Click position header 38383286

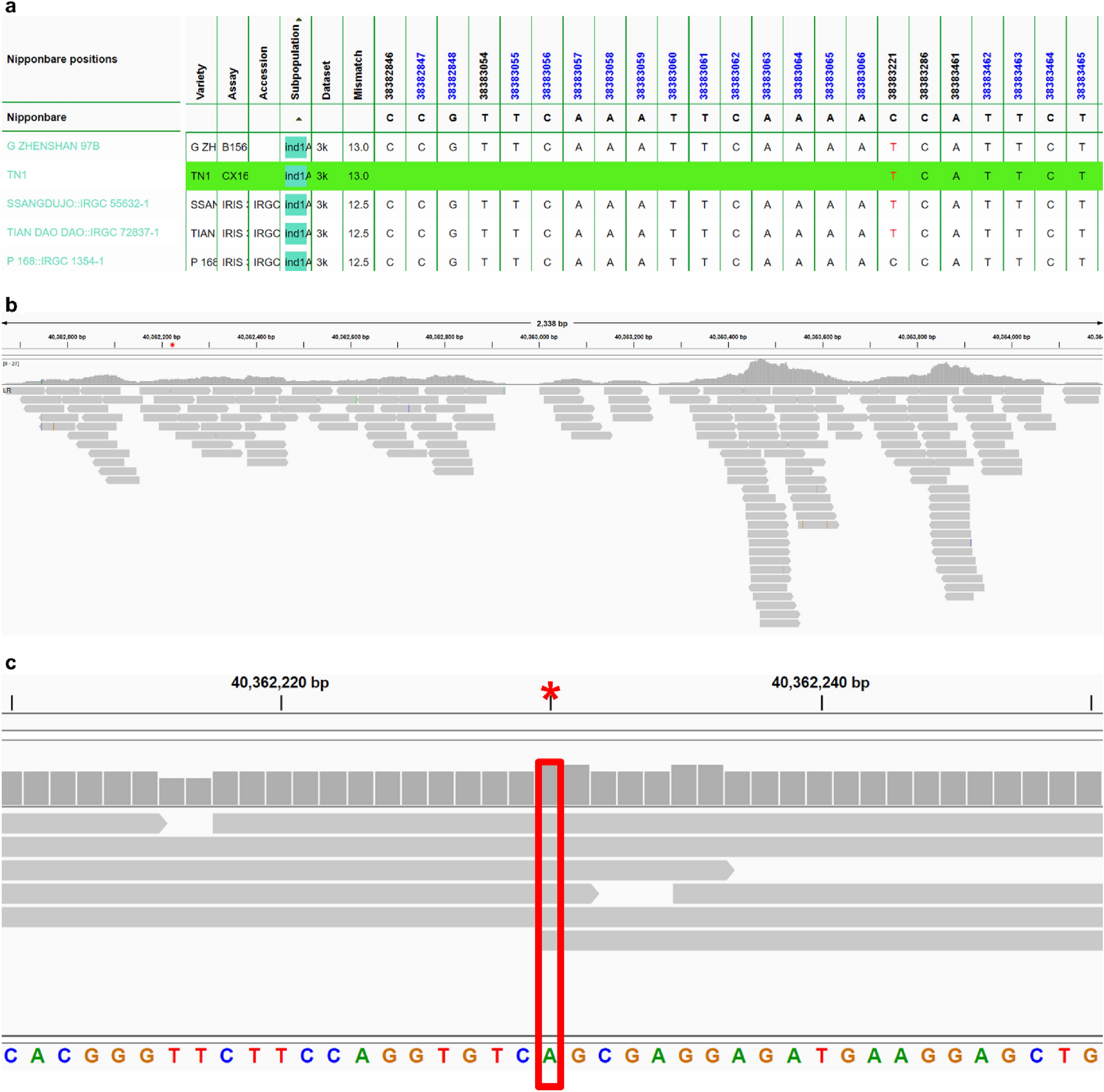tap(924, 76)
